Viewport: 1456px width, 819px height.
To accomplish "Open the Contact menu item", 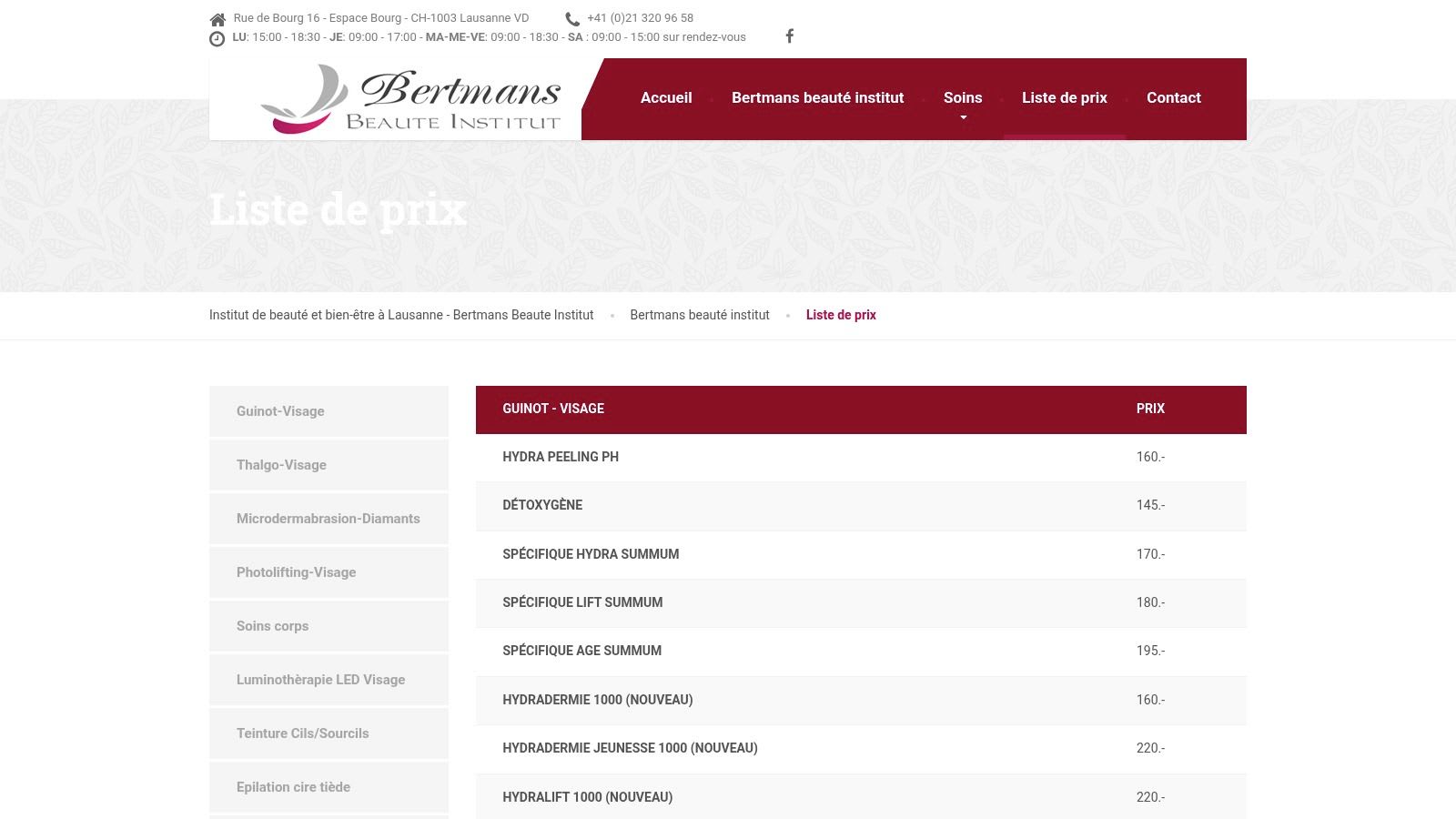I will (1174, 97).
